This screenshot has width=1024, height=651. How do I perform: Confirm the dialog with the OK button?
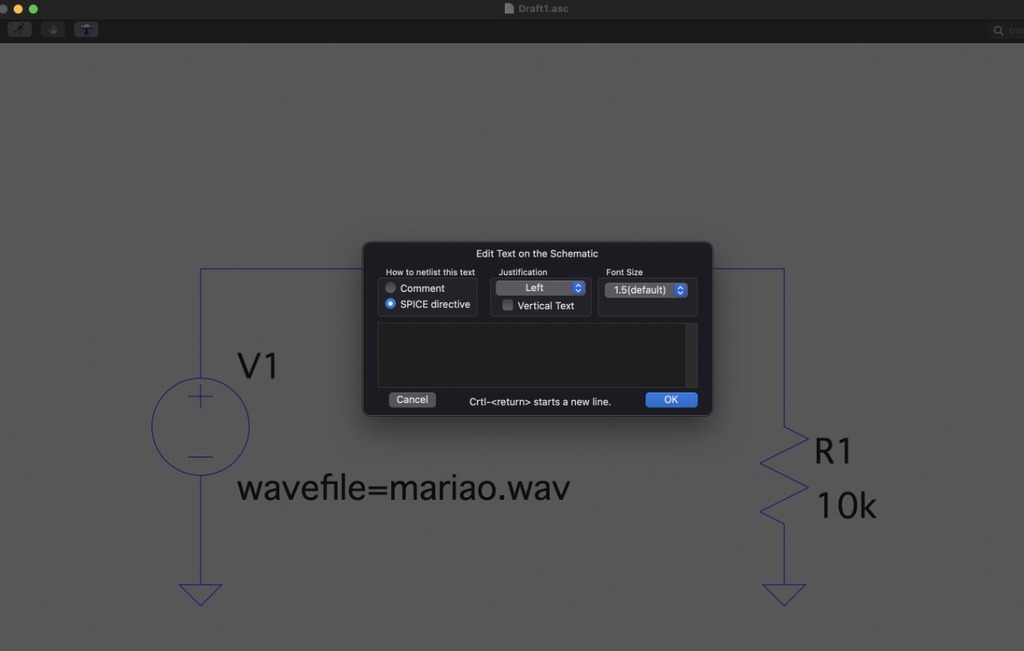coord(671,400)
